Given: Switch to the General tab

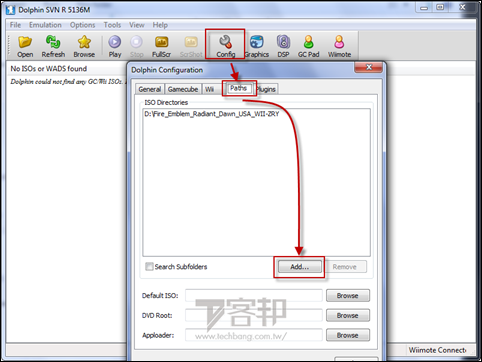Looking at the screenshot, I should click(150, 89).
